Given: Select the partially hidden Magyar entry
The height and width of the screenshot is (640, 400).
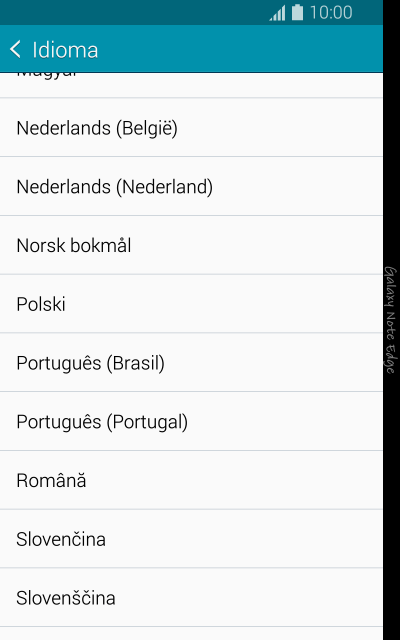Looking at the screenshot, I should pos(191,85).
